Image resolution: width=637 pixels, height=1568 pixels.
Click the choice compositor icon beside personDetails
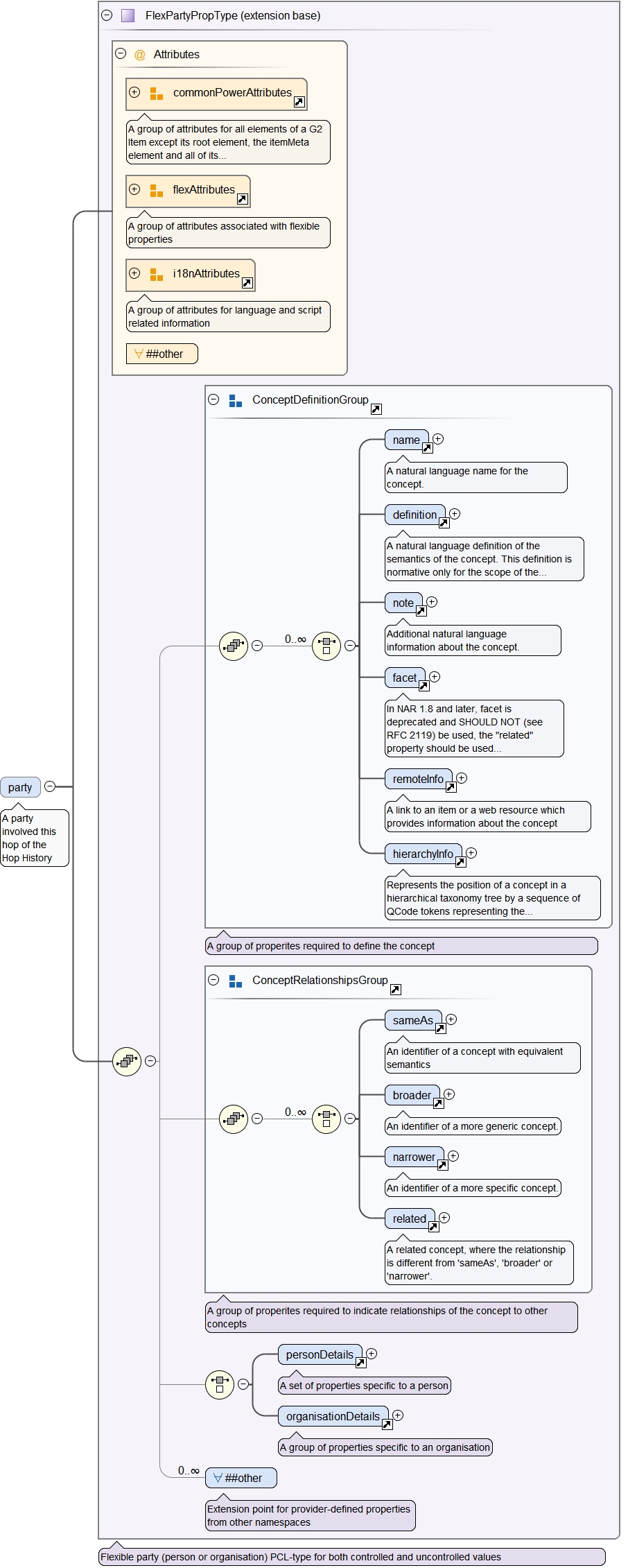(220, 1384)
